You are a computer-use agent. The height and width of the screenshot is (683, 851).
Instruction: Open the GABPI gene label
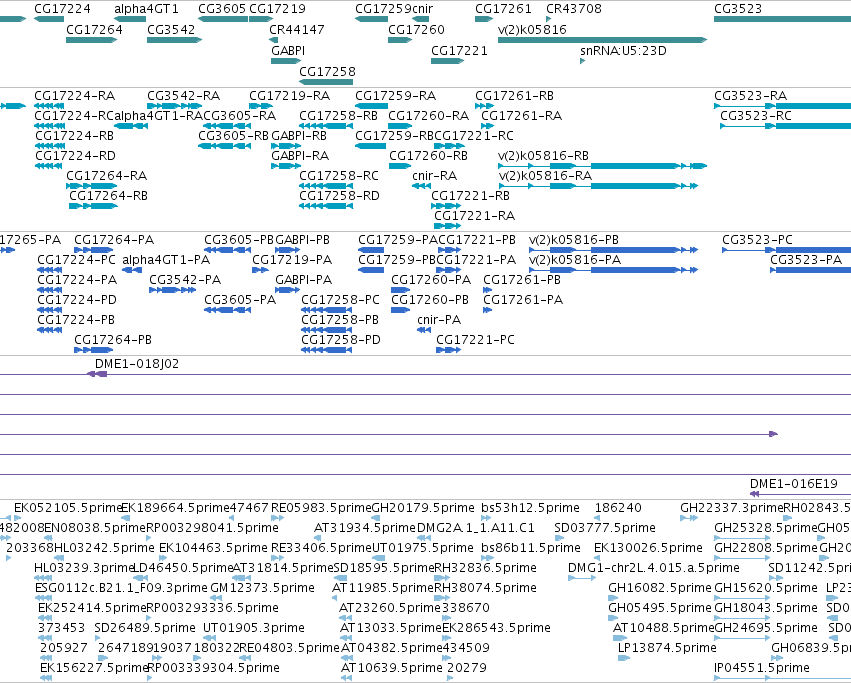(288, 50)
